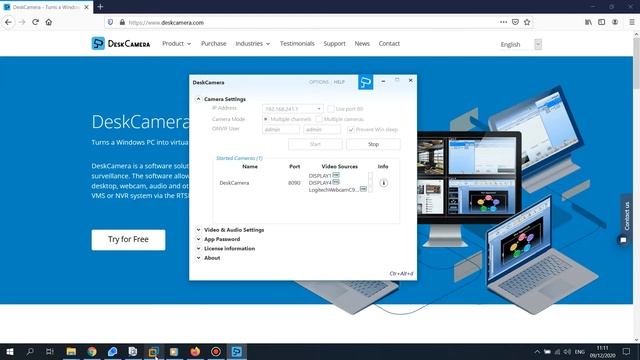
Task: Expand the Video & Audio Settings section
Action: (198, 230)
